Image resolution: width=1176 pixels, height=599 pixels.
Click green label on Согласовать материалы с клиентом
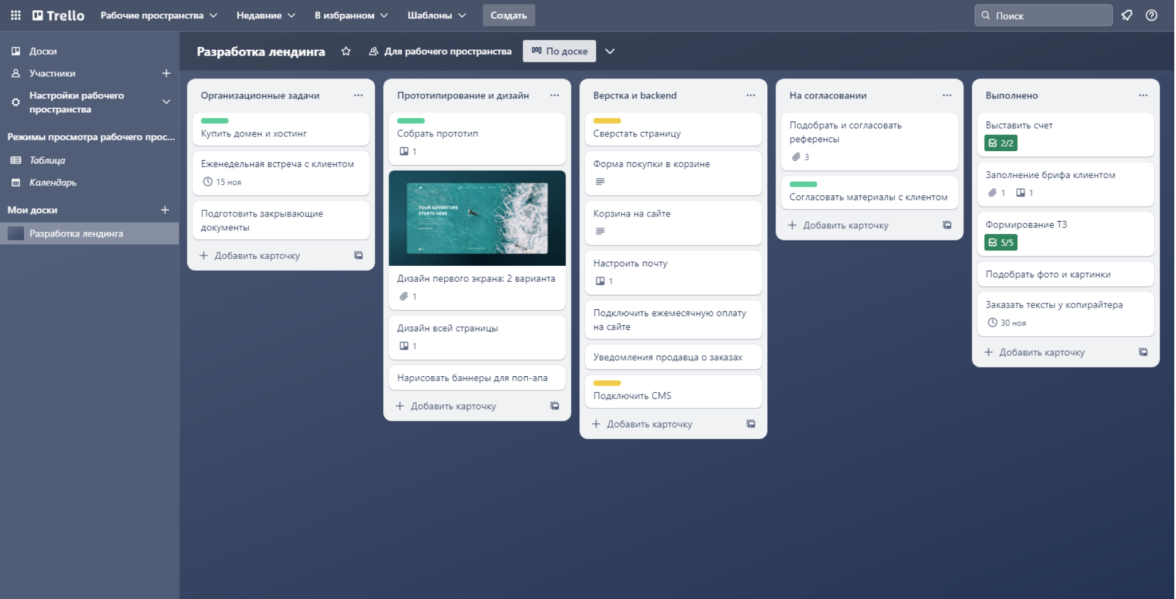coord(803,184)
